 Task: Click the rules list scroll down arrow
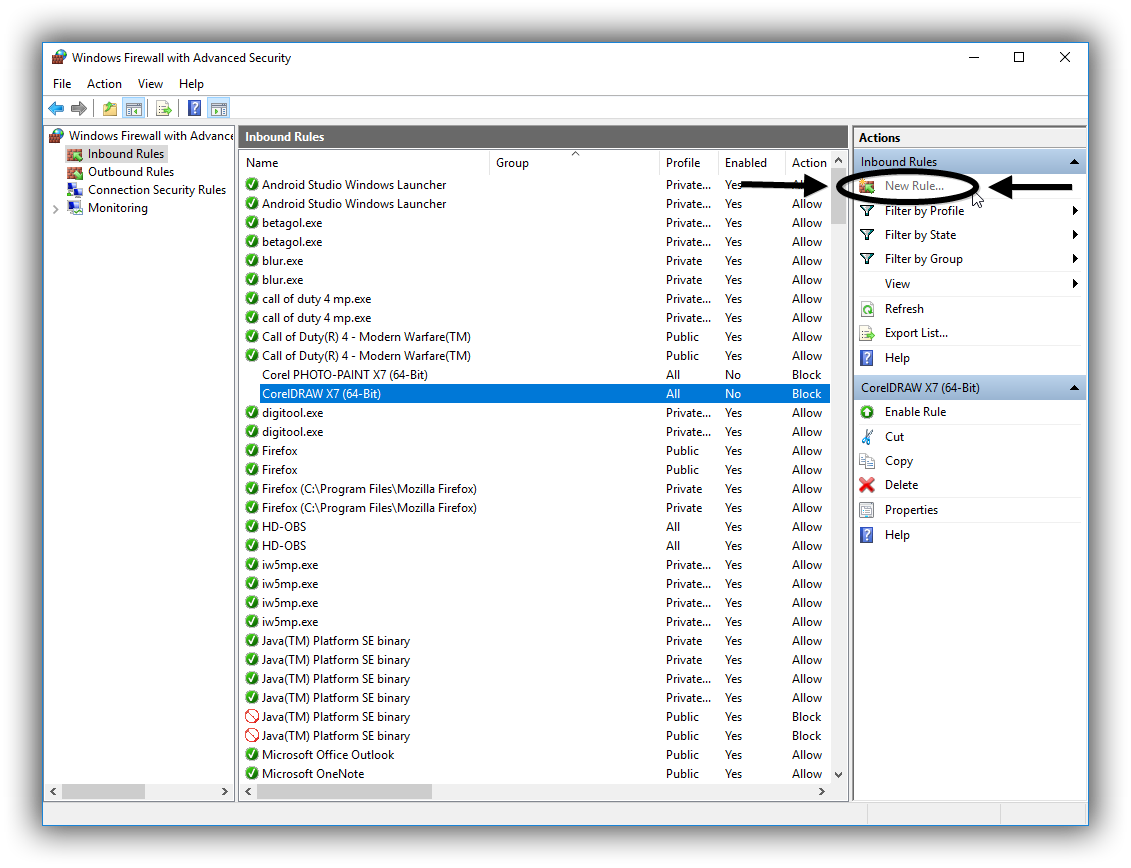pos(838,774)
